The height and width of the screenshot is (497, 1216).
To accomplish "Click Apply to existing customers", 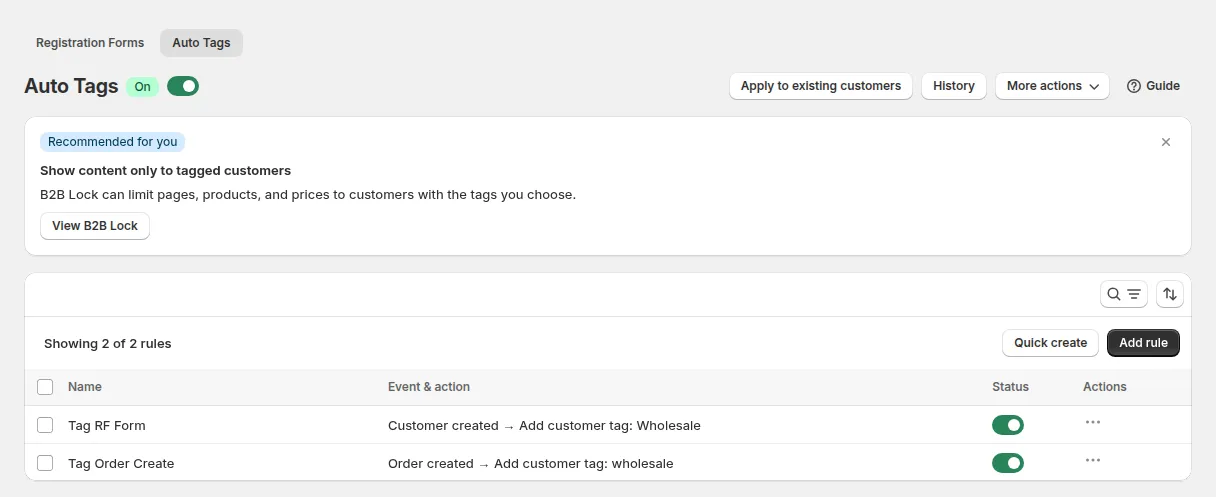I will 821,86.
